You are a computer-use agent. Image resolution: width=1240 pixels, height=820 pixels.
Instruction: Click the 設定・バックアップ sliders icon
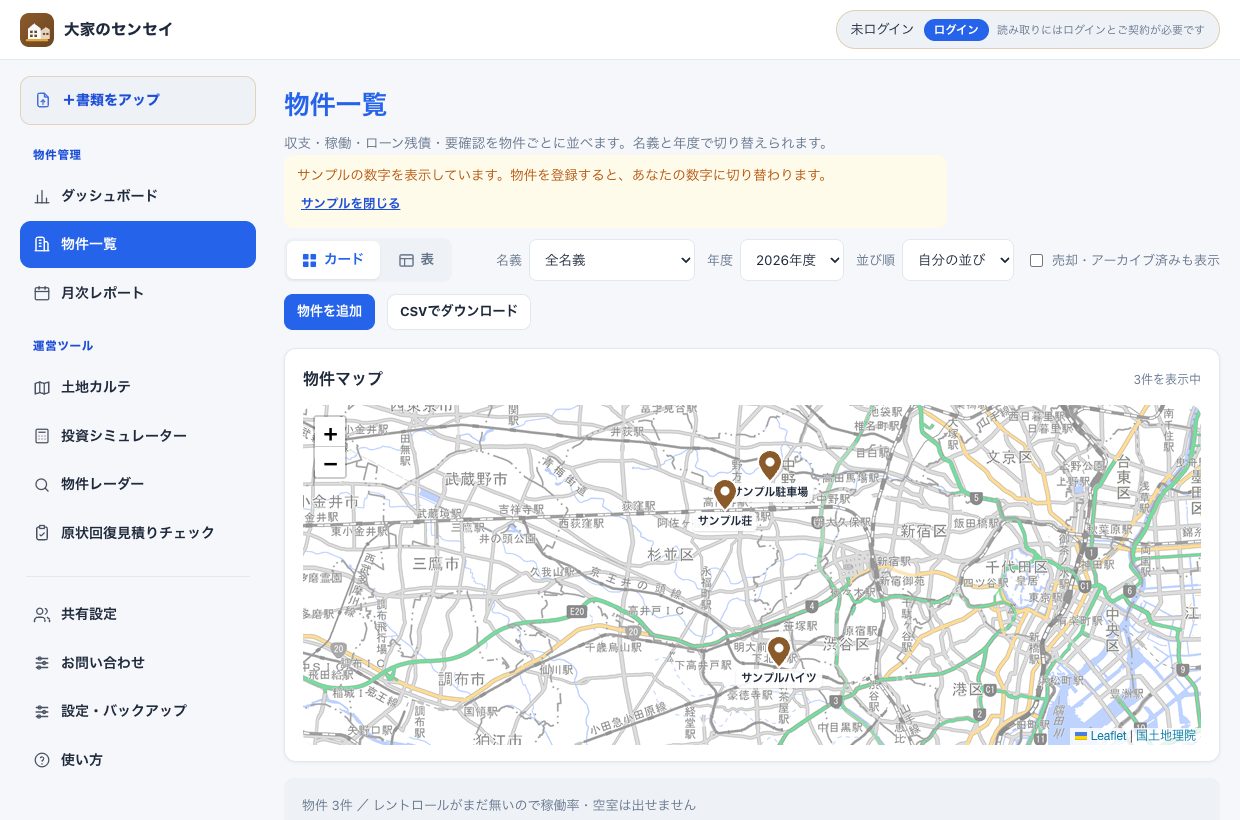point(42,711)
